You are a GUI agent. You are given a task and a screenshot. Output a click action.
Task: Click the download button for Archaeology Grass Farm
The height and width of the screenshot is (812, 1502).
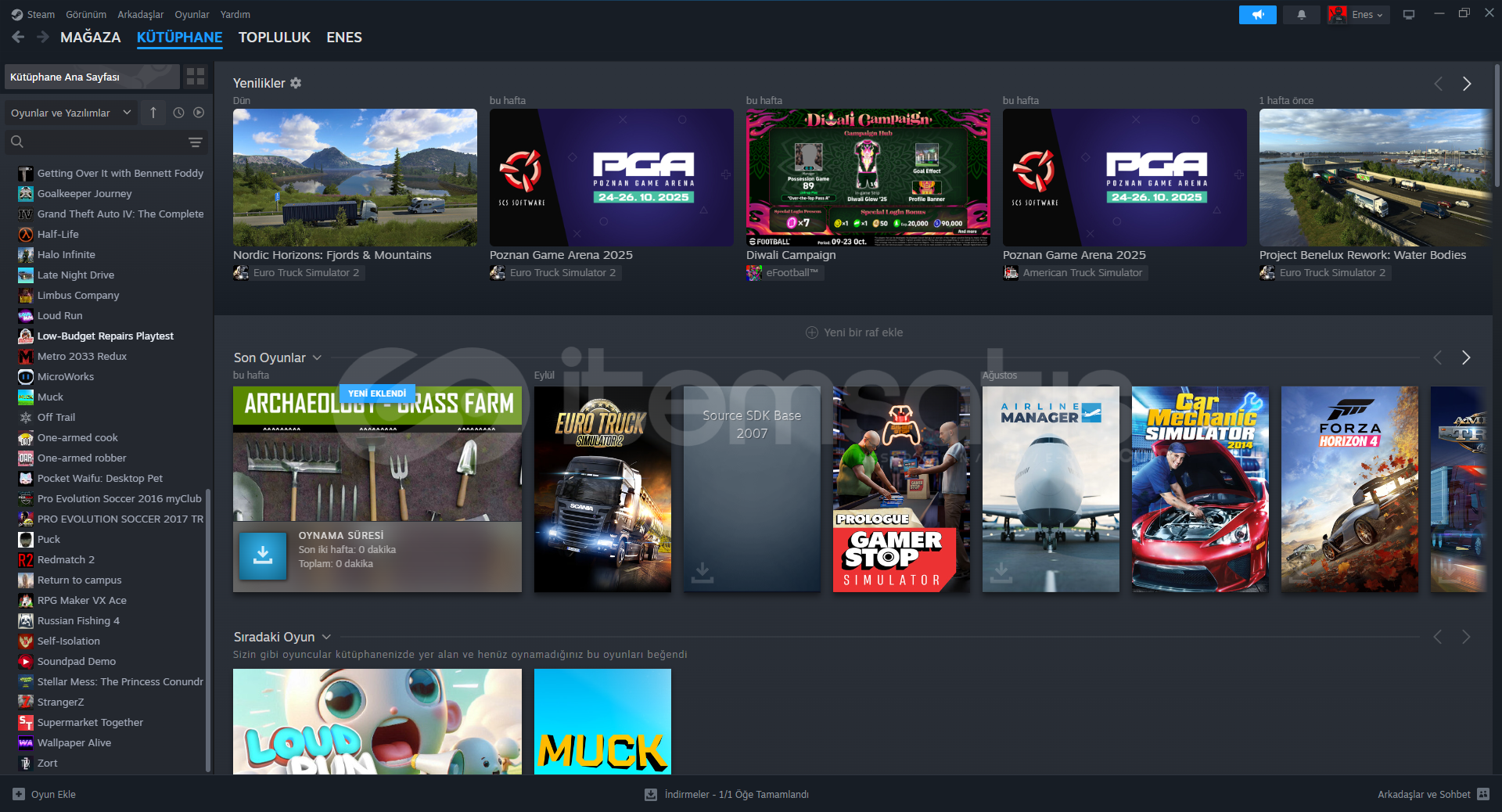263,555
